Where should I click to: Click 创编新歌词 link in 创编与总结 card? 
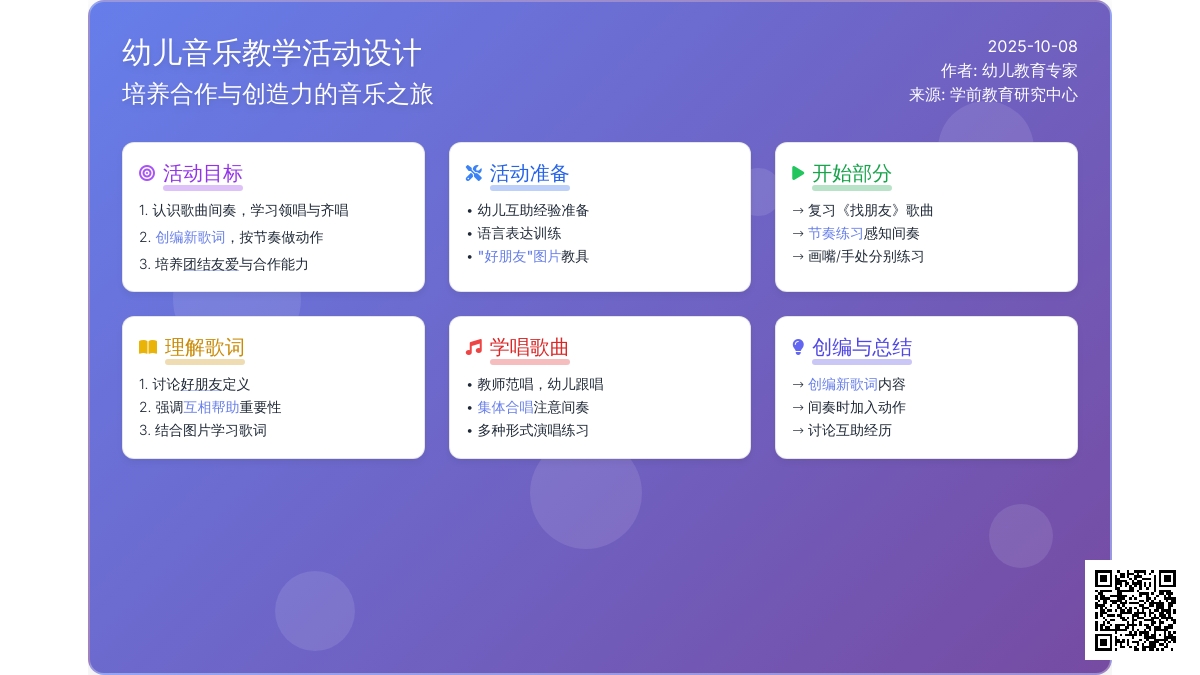pyautogui.click(x=842, y=384)
